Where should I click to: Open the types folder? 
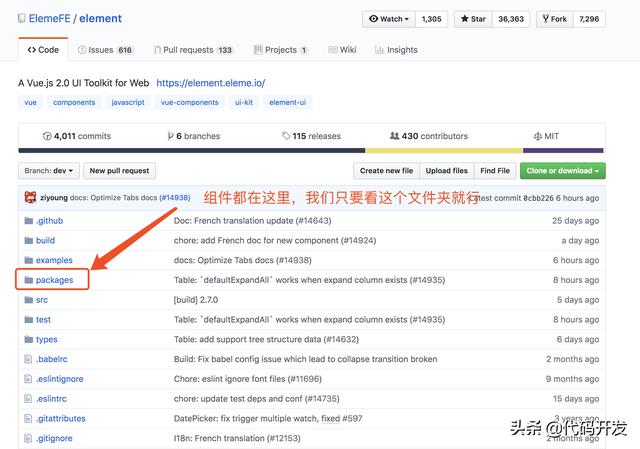click(47, 339)
